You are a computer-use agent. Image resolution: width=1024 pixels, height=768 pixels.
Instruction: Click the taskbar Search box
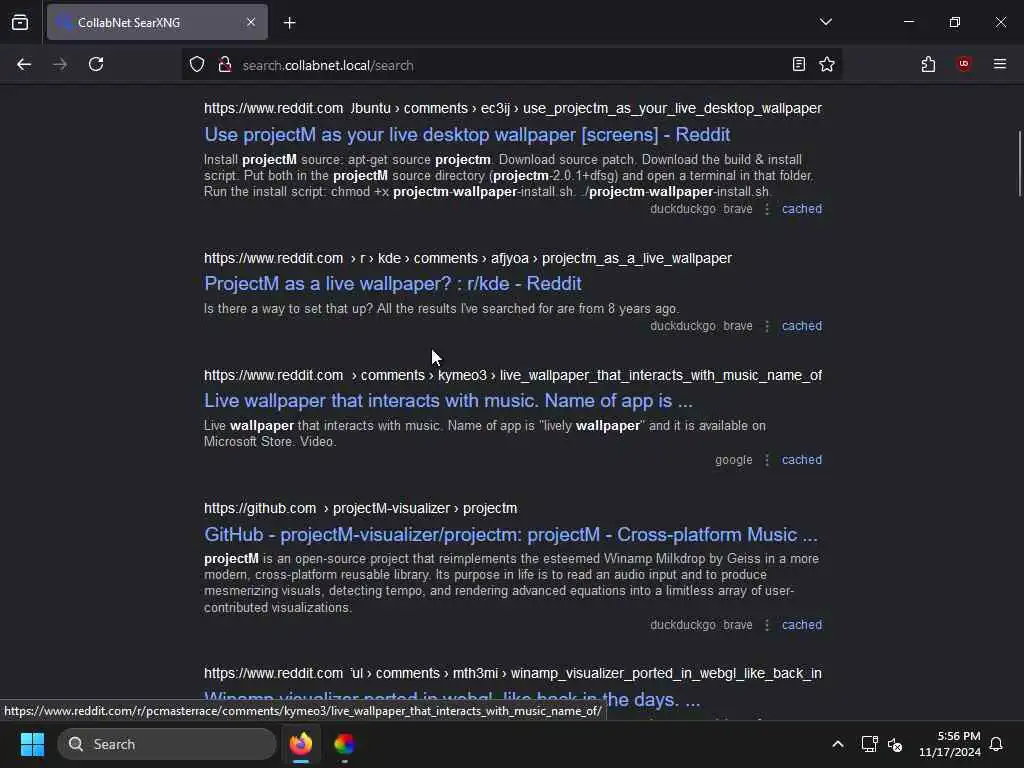167,744
